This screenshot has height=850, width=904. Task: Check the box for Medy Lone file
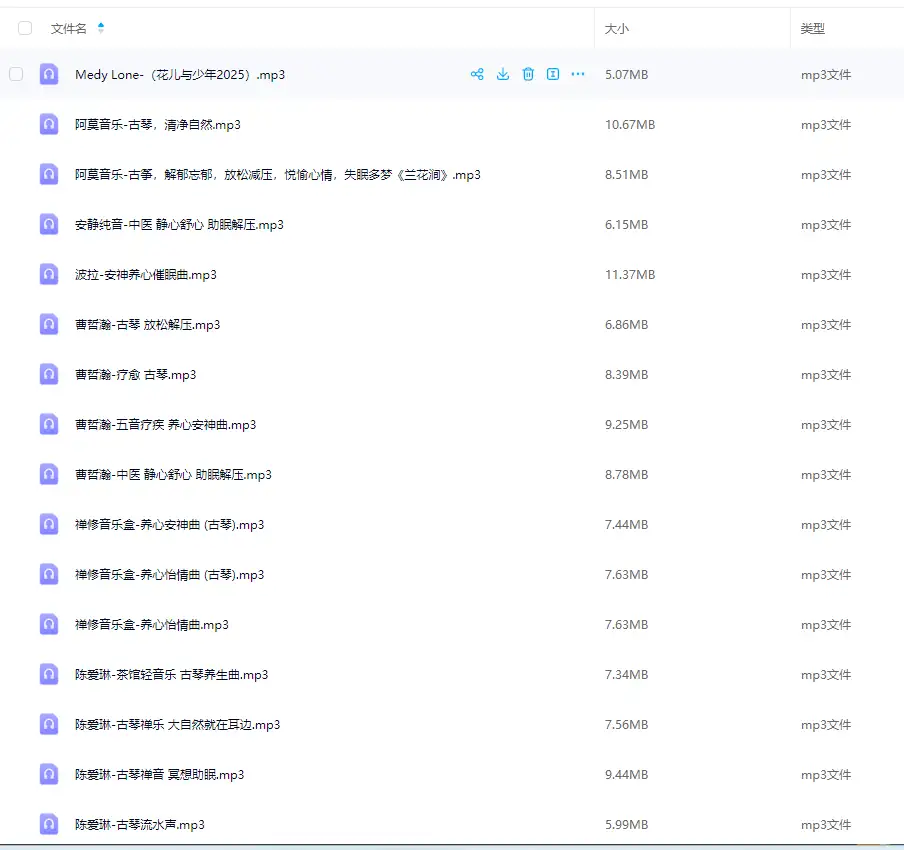click(x=16, y=74)
